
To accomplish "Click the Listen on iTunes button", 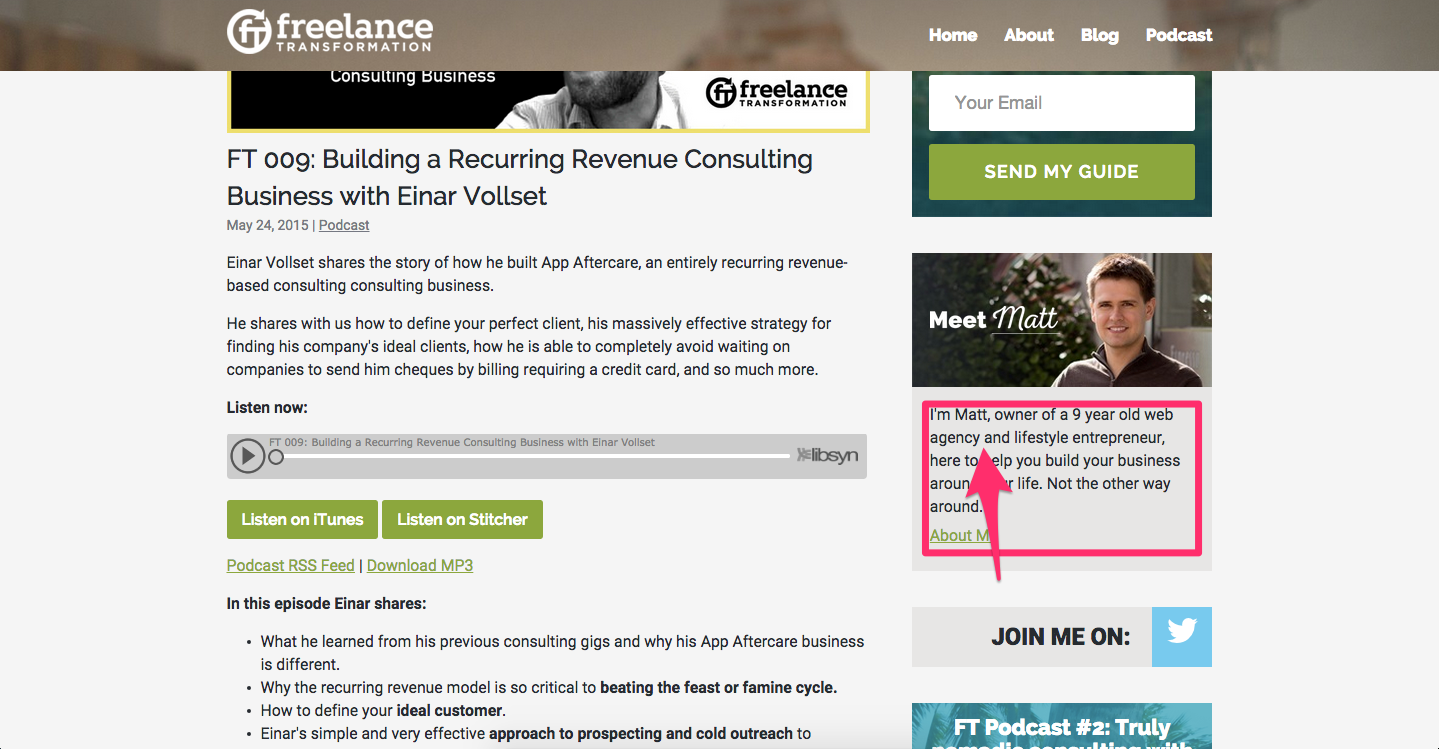I will [302, 520].
